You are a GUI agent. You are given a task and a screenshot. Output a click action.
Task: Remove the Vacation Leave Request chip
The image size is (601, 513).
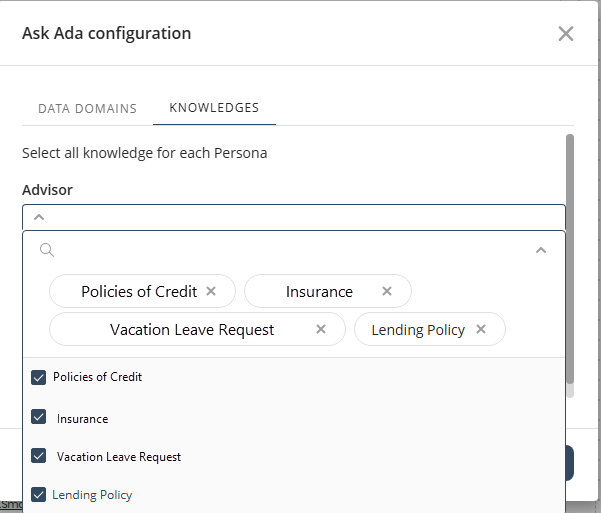pos(321,329)
